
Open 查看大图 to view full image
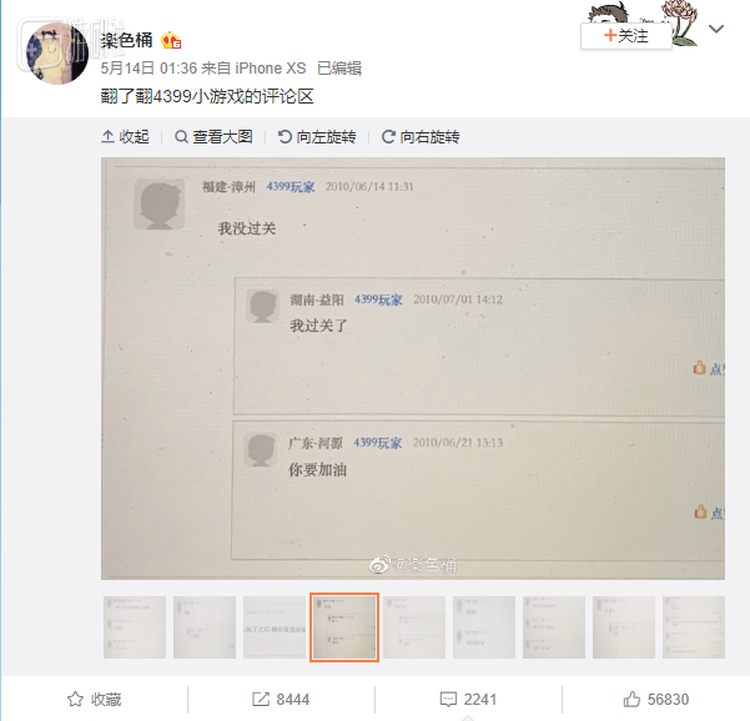[213, 137]
